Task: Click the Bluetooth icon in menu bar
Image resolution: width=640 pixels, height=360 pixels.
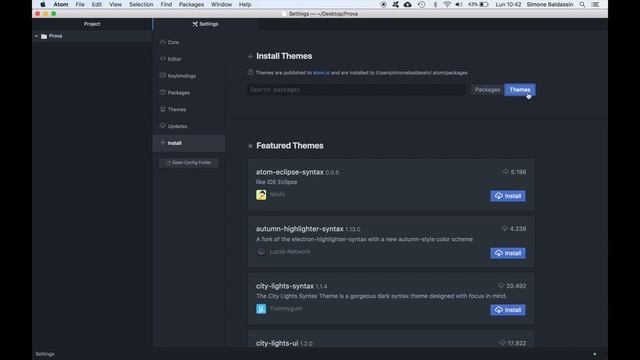Action: click(x=435, y=4)
